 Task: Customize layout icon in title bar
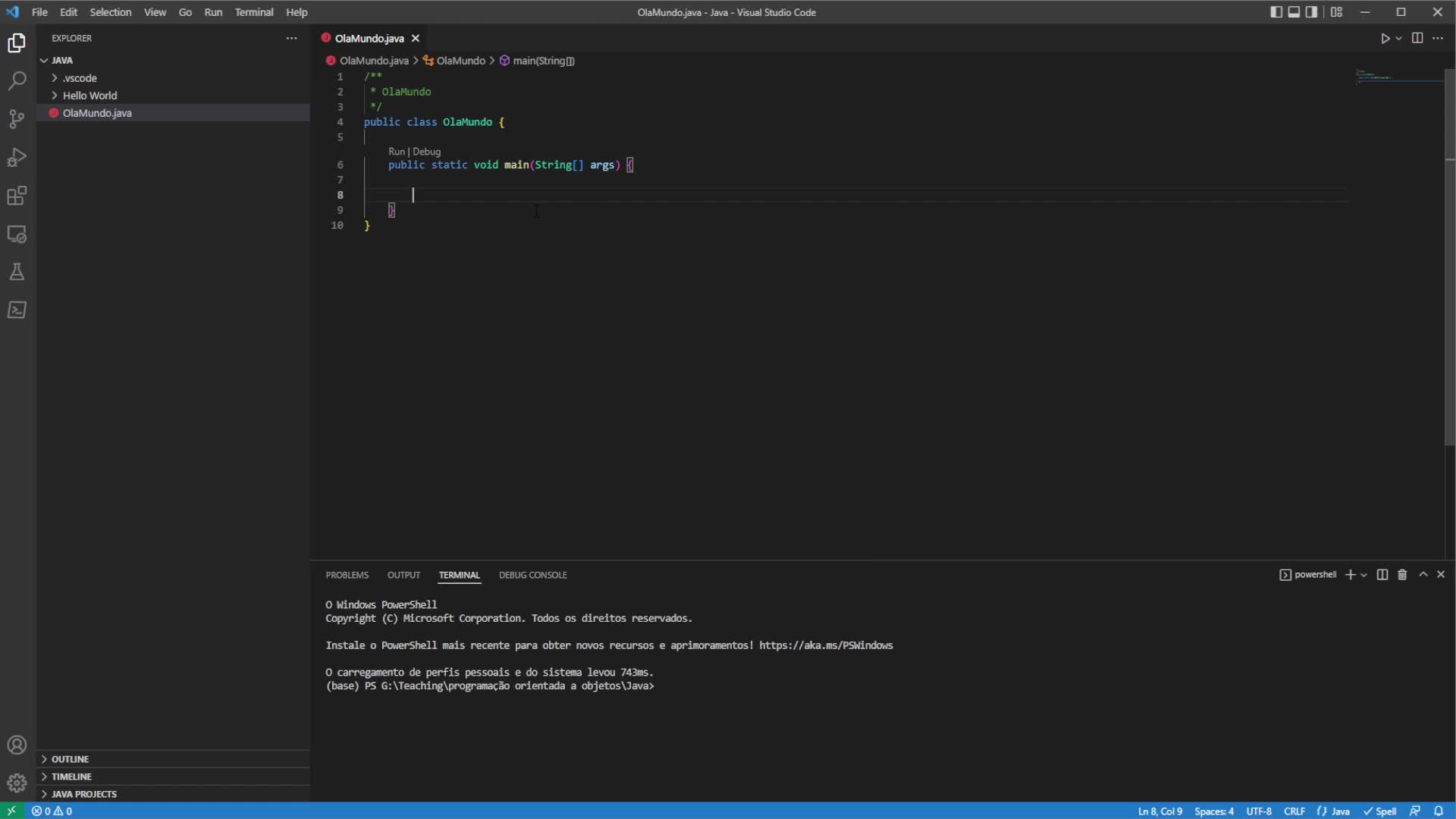pyautogui.click(x=1336, y=12)
